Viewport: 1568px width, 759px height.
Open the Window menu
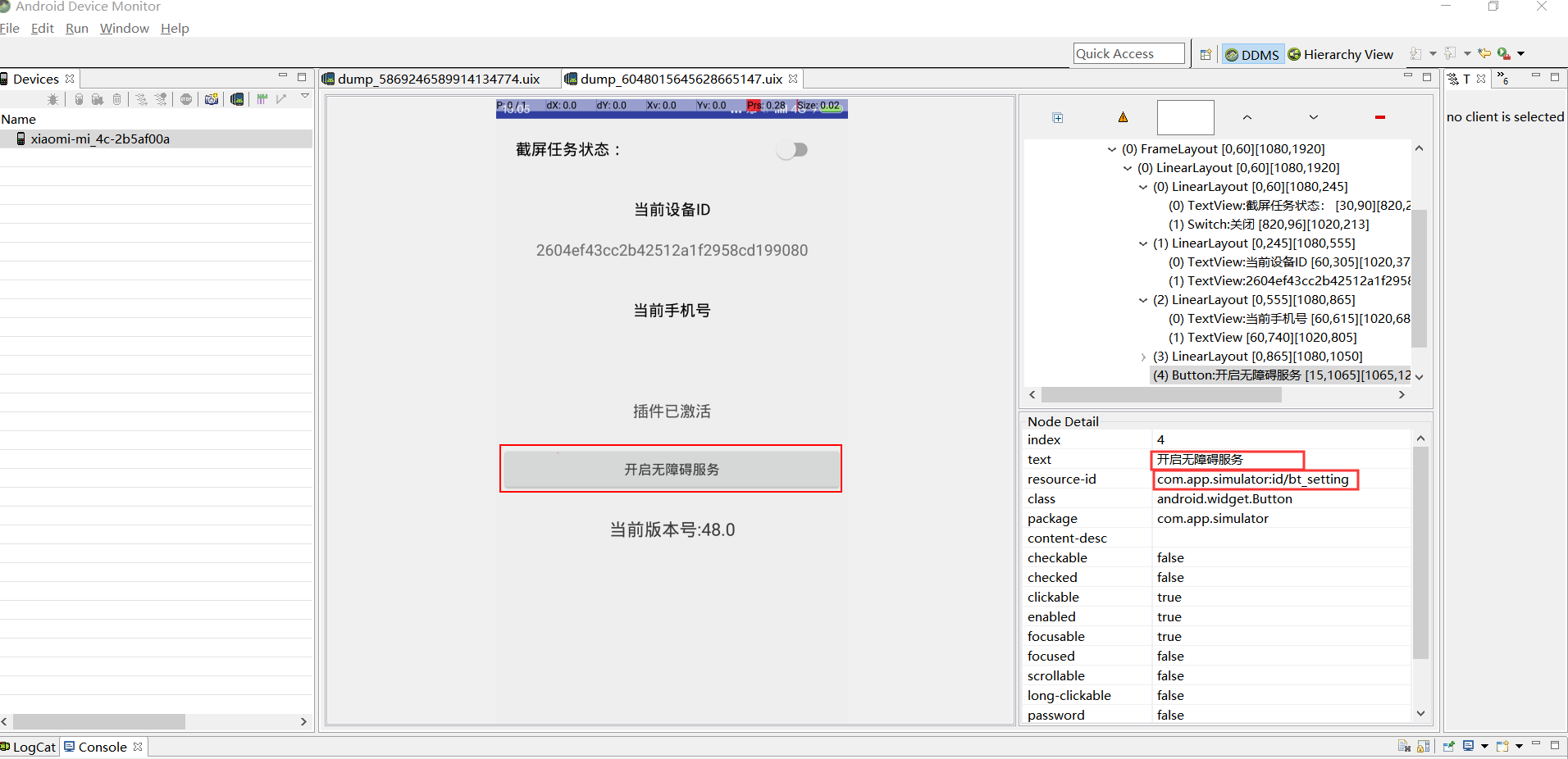(124, 28)
